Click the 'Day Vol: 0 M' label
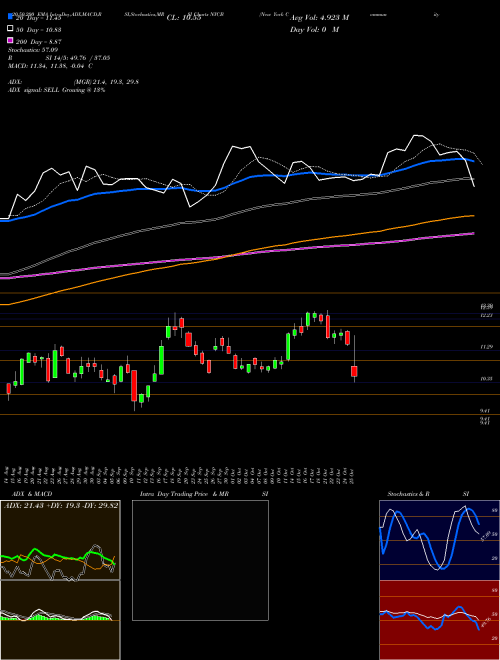The height and width of the screenshot is (660, 500). tap(314, 29)
